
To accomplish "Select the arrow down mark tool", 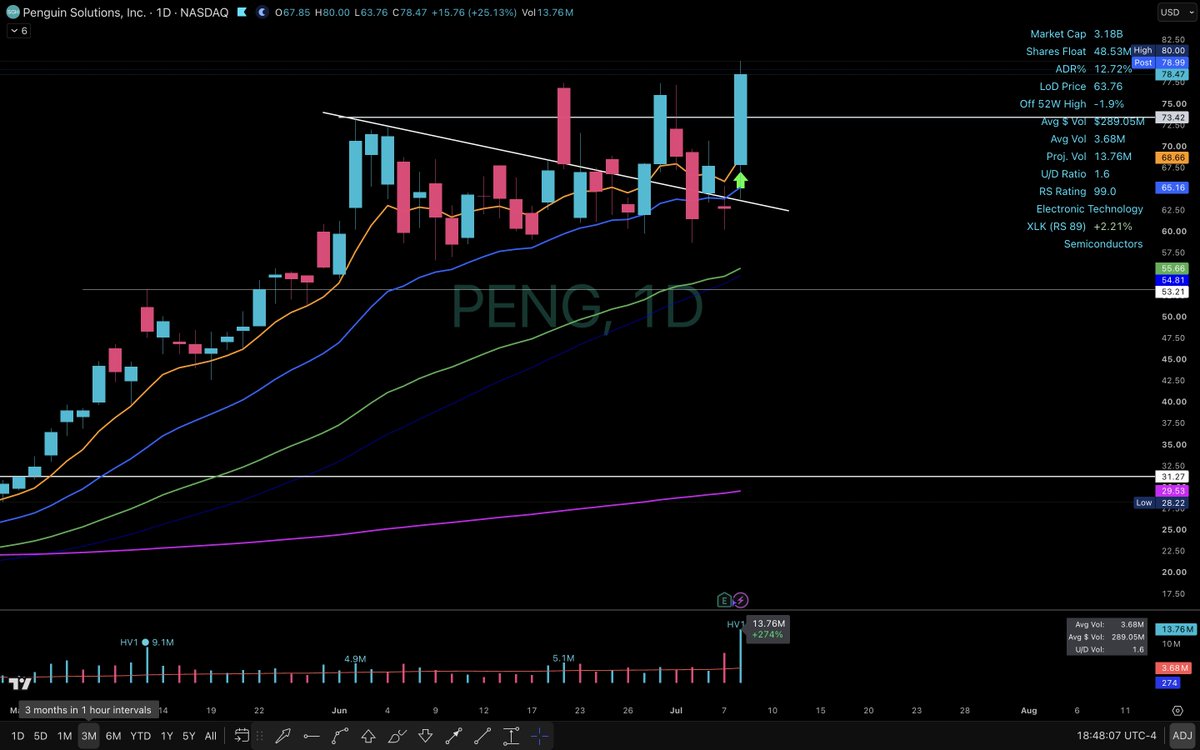I will coord(425,736).
